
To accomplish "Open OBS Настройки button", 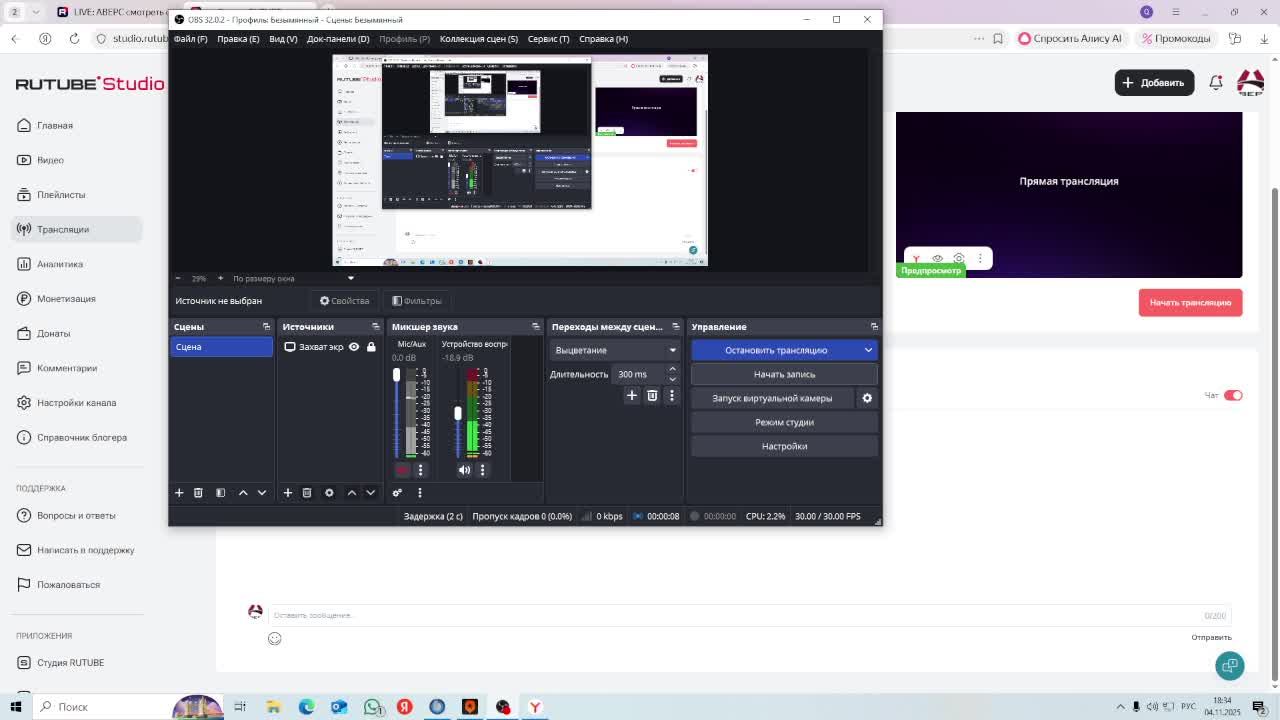I will point(784,446).
